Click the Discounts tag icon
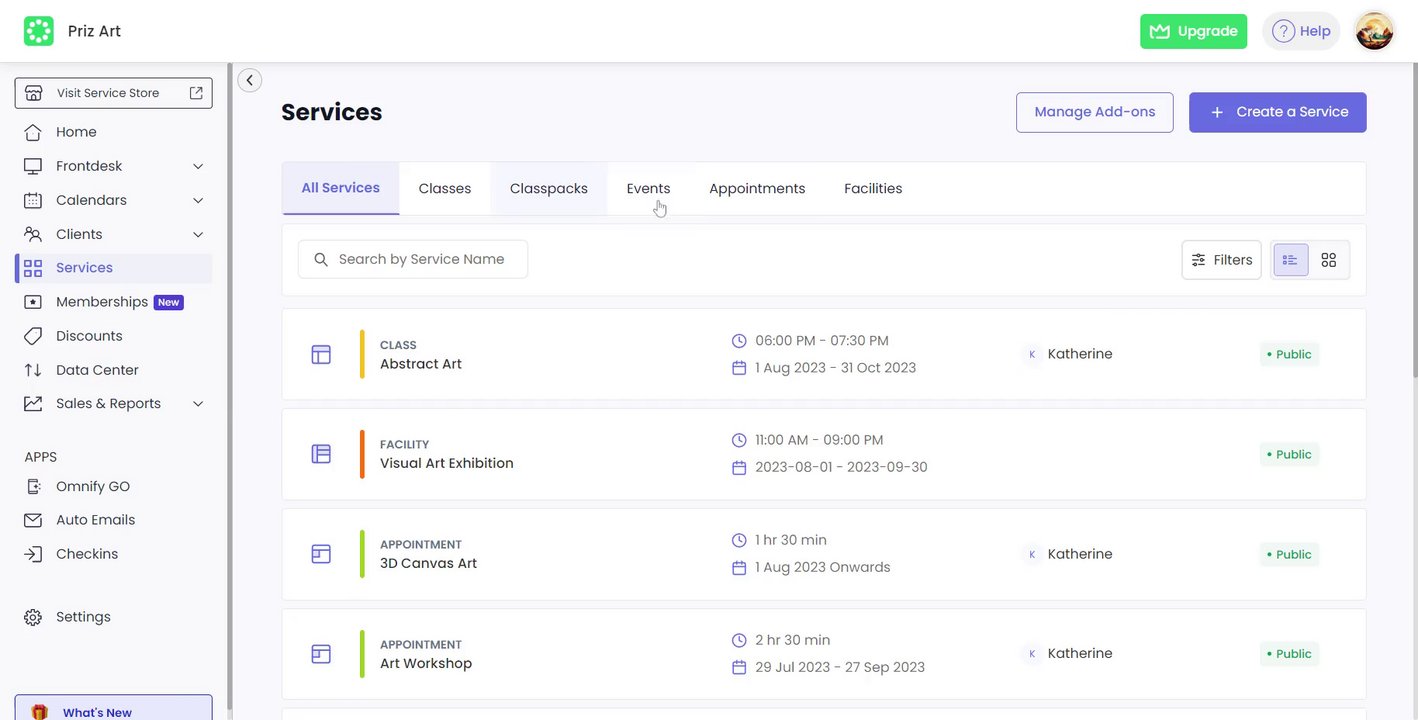1418x720 pixels. coord(33,336)
